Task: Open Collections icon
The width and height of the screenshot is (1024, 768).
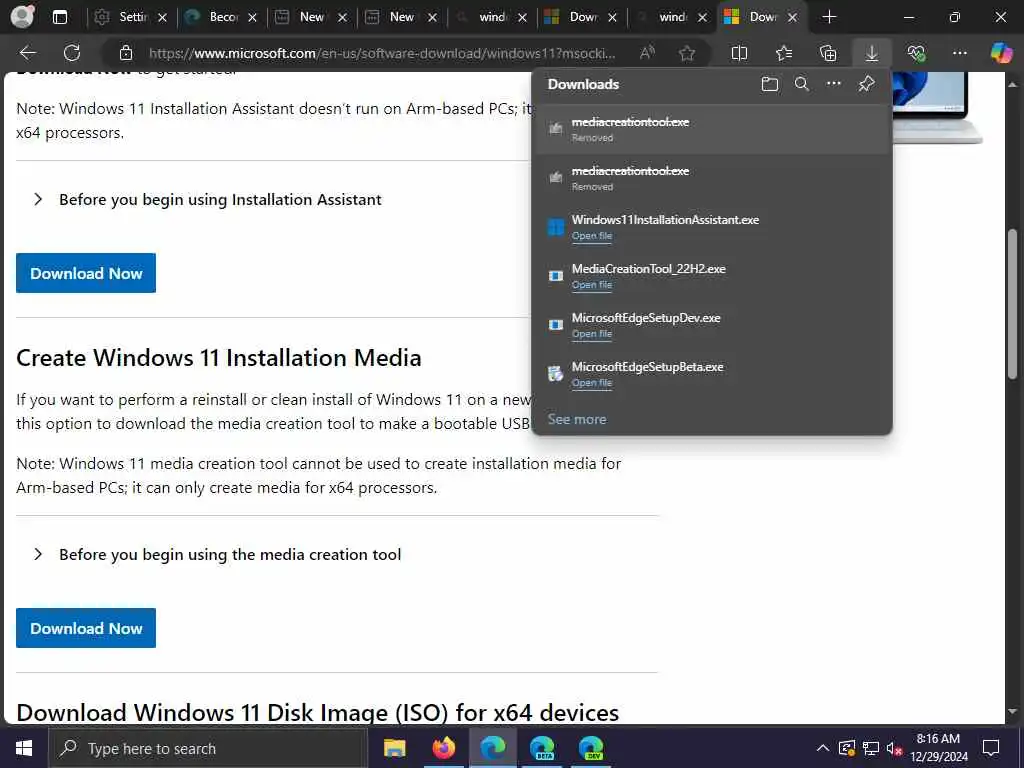Action: [827, 53]
